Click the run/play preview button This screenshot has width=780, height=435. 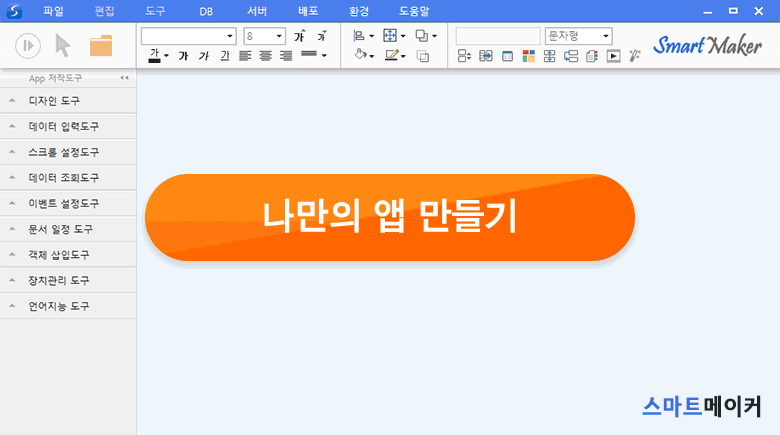(x=28, y=45)
